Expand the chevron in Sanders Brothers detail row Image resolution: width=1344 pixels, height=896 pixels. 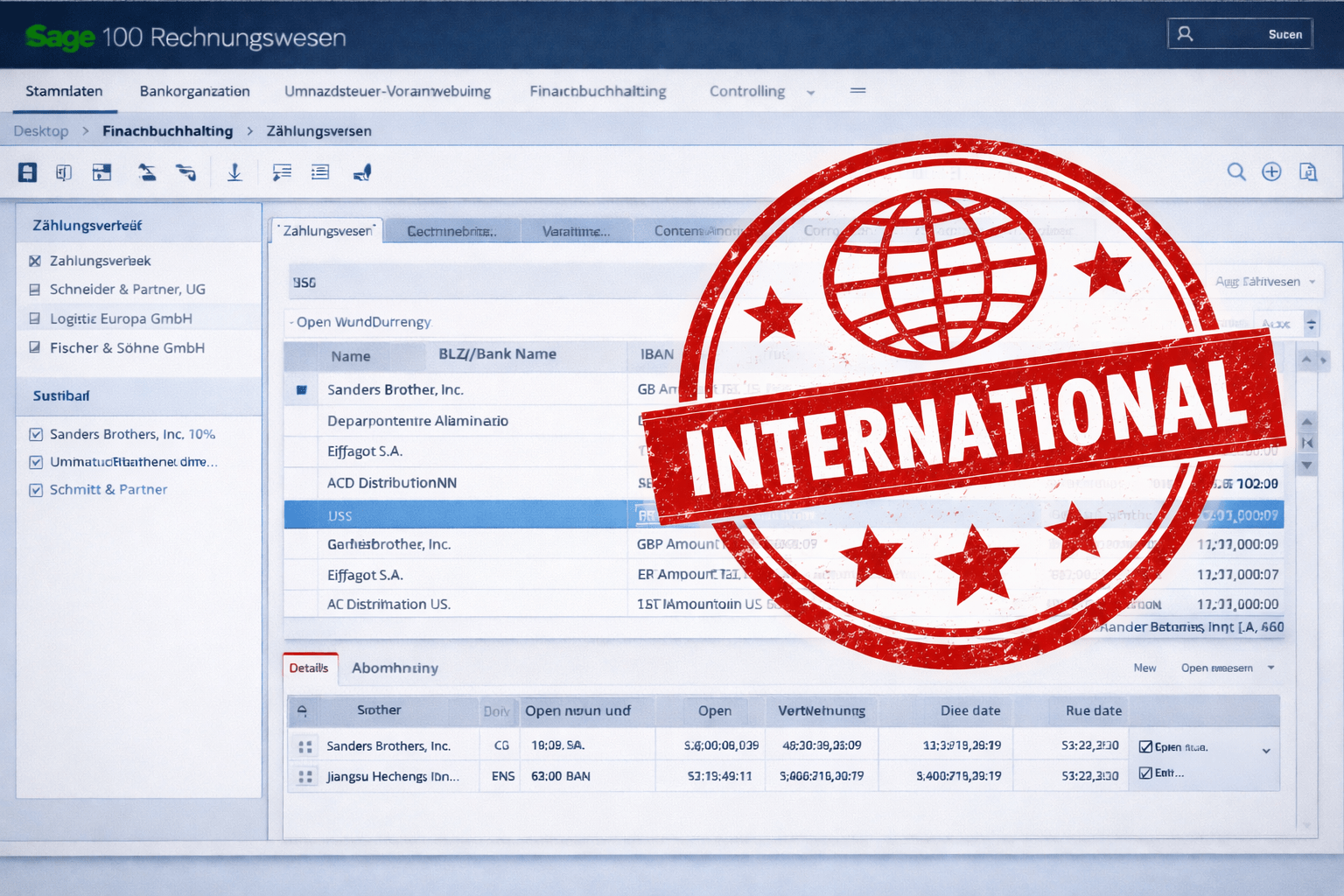(1265, 750)
